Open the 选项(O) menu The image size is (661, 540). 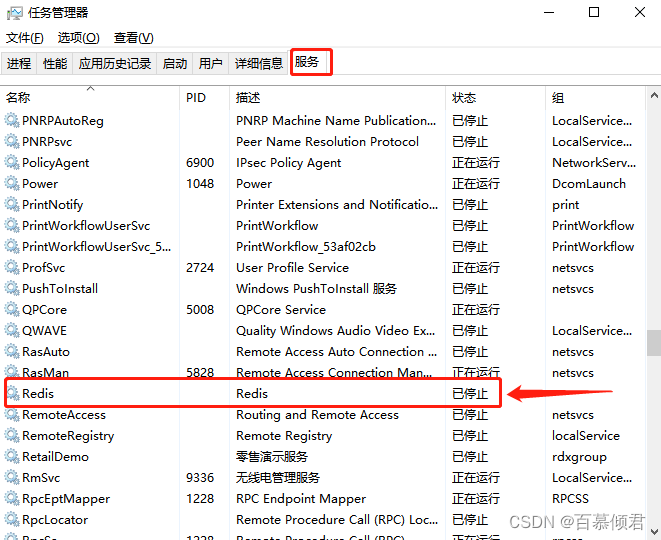pos(78,38)
